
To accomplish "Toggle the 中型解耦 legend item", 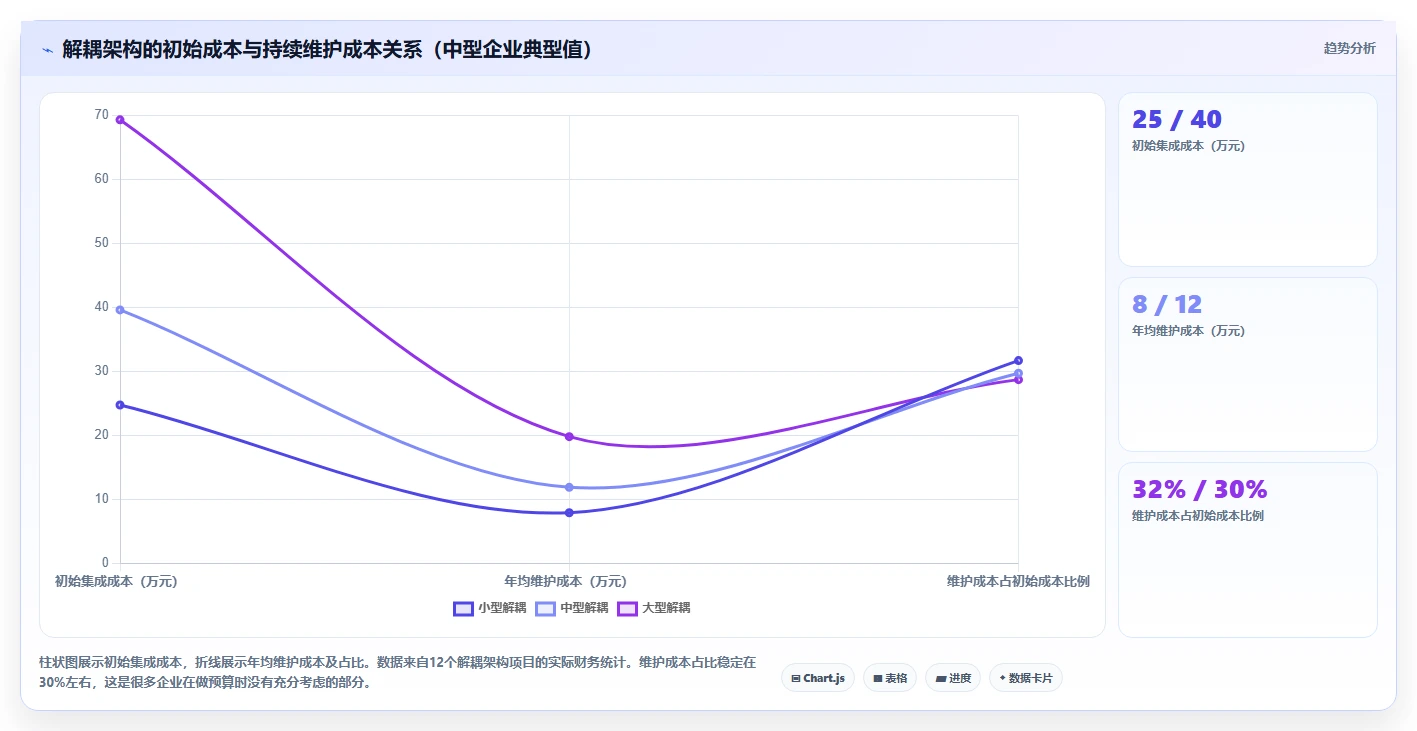I will click(572, 608).
